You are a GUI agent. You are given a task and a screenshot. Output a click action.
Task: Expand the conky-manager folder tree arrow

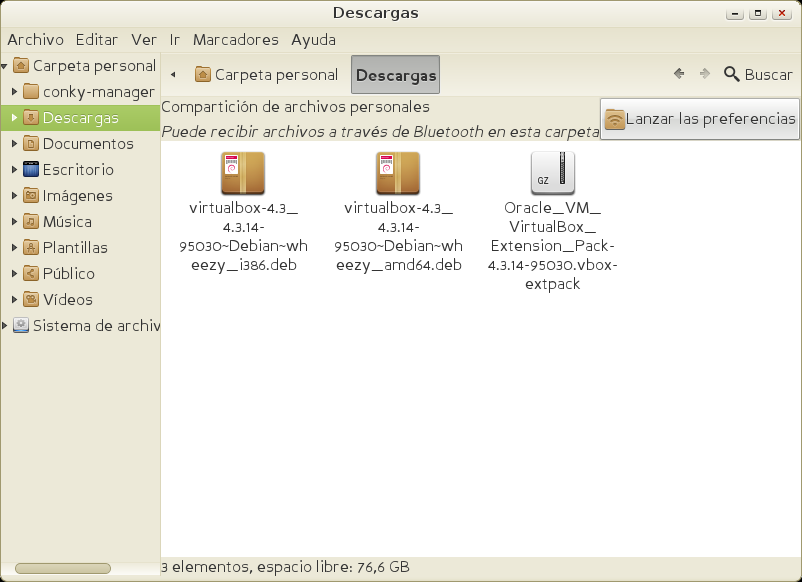[x=14, y=92]
